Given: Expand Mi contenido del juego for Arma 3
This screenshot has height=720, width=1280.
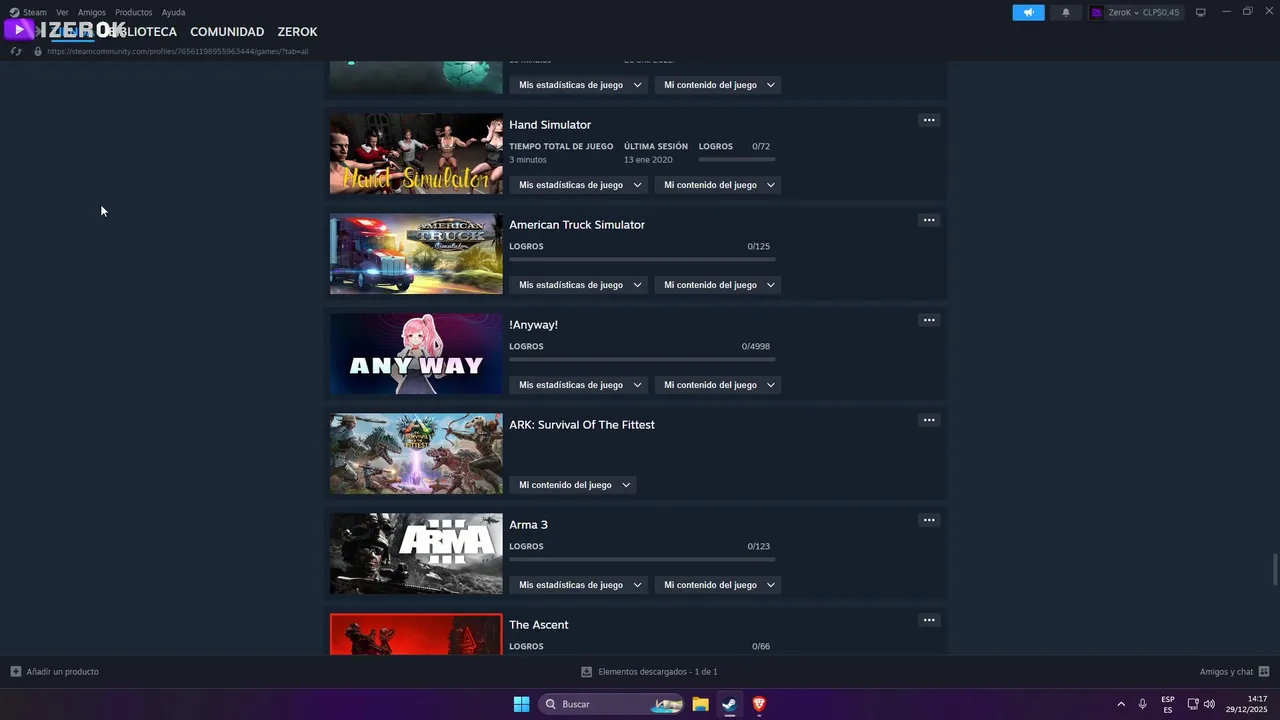Looking at the screenshot, I should (x=718, y=585).
